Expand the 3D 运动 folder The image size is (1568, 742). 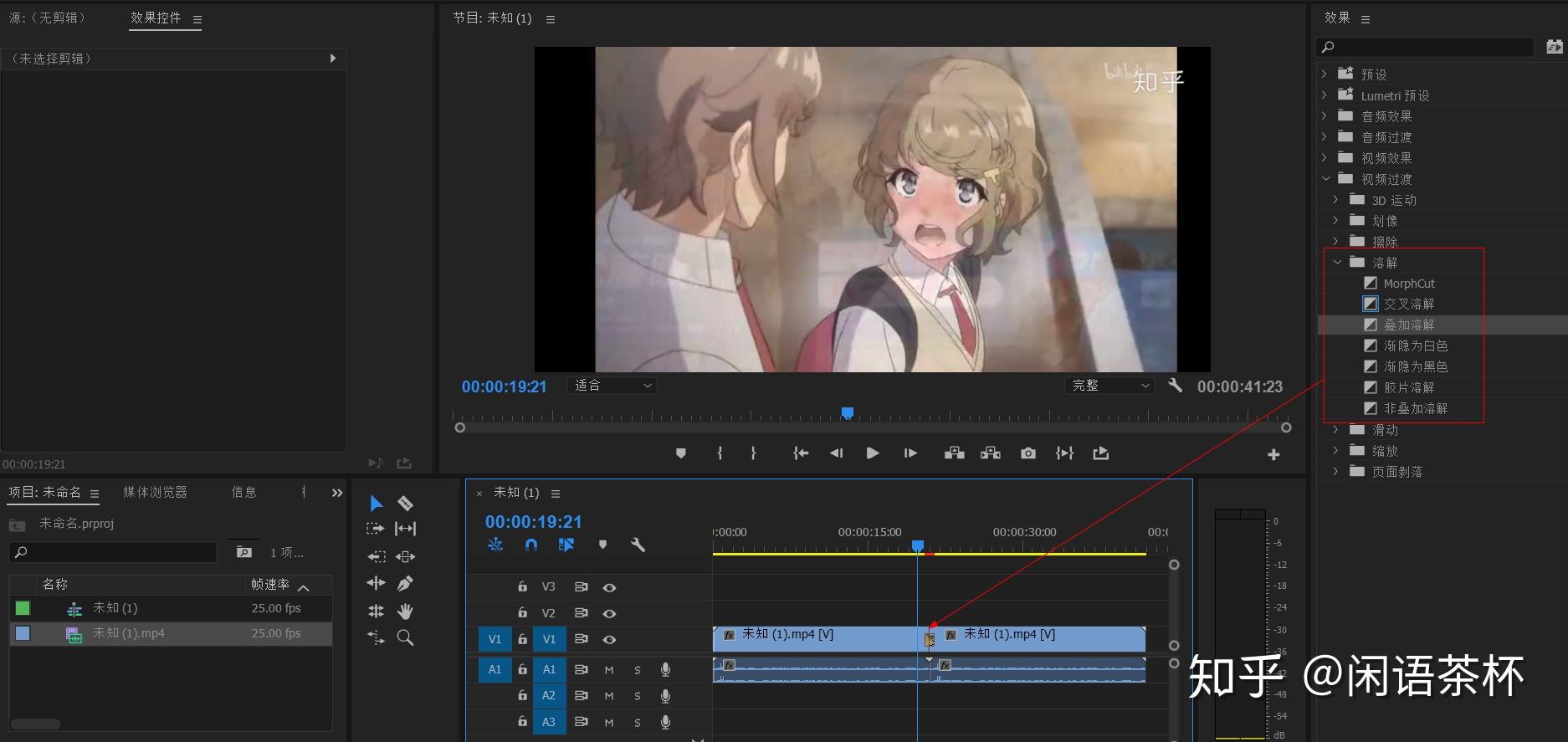pos(1336,199)
